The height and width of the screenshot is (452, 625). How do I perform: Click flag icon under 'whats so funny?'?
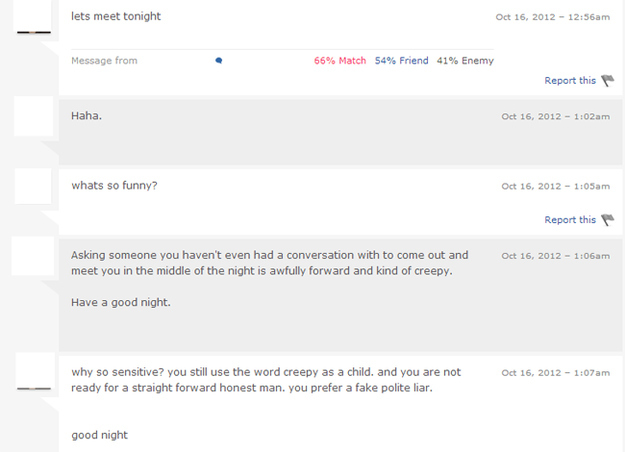[x=607, y=220]
